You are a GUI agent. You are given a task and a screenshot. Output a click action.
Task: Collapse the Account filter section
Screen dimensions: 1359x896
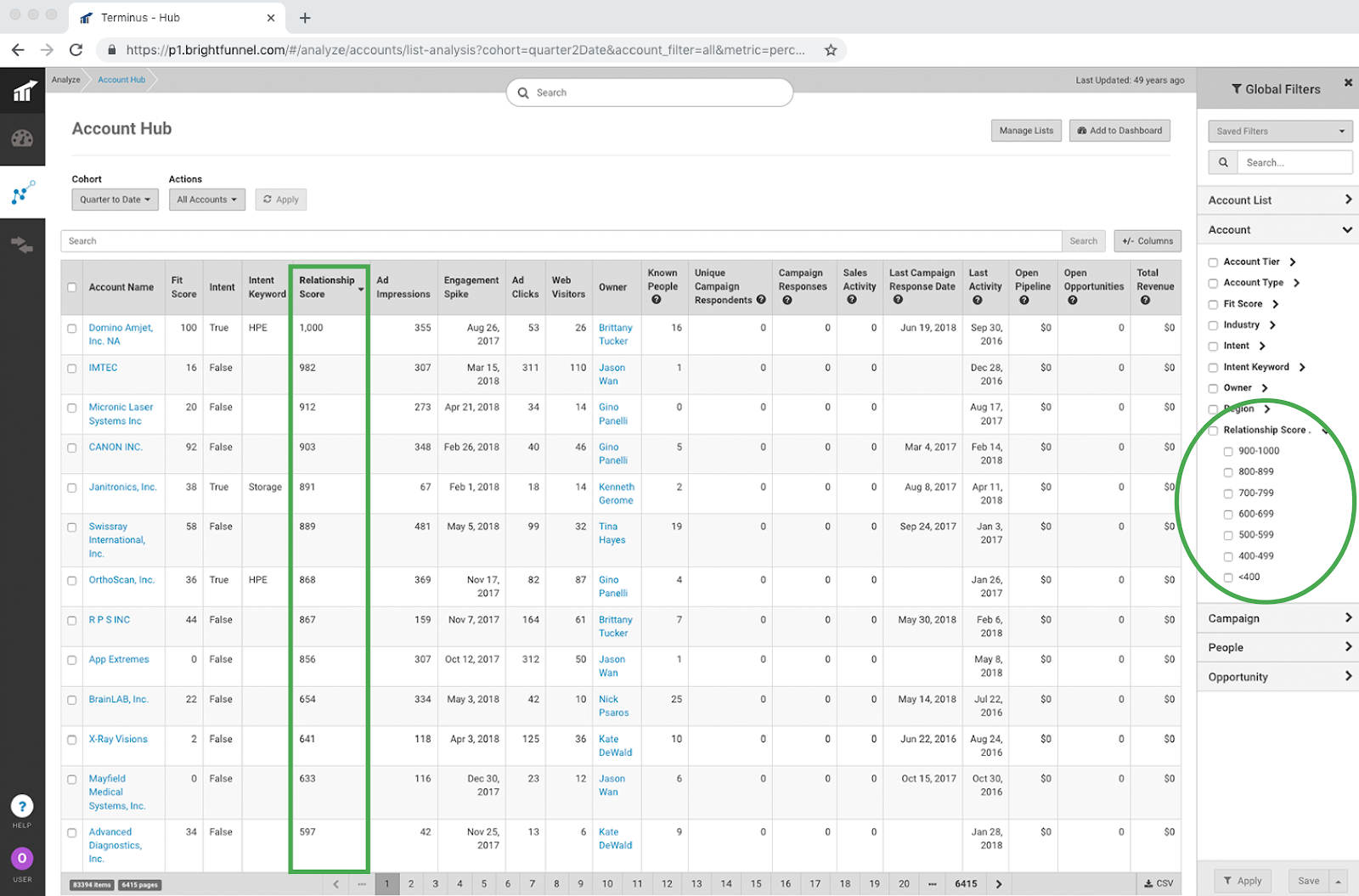(x=1278, y=229)
